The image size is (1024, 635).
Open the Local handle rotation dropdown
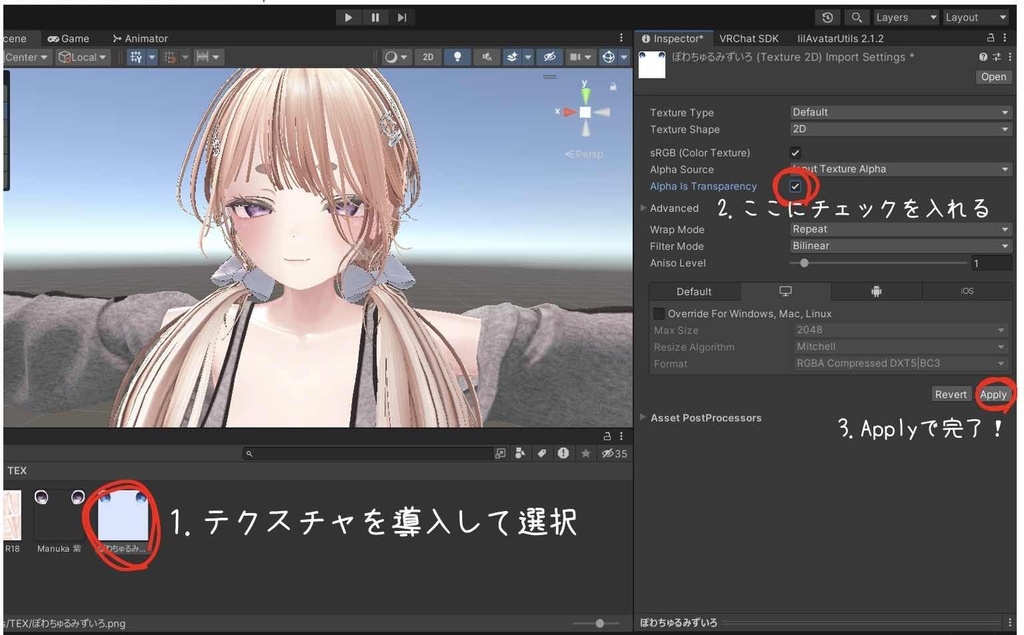pyautogui.click(x=82, y=57)
